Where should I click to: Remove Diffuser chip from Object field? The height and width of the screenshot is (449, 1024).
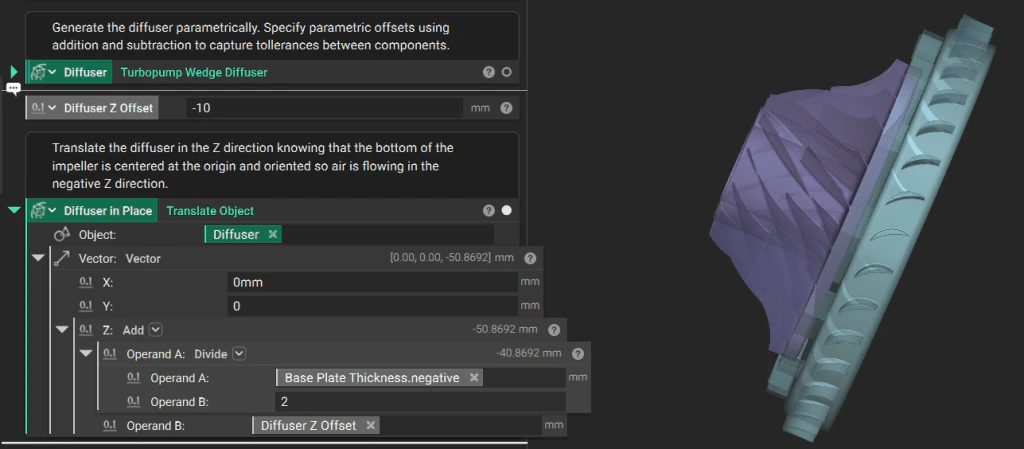(272, 234)
